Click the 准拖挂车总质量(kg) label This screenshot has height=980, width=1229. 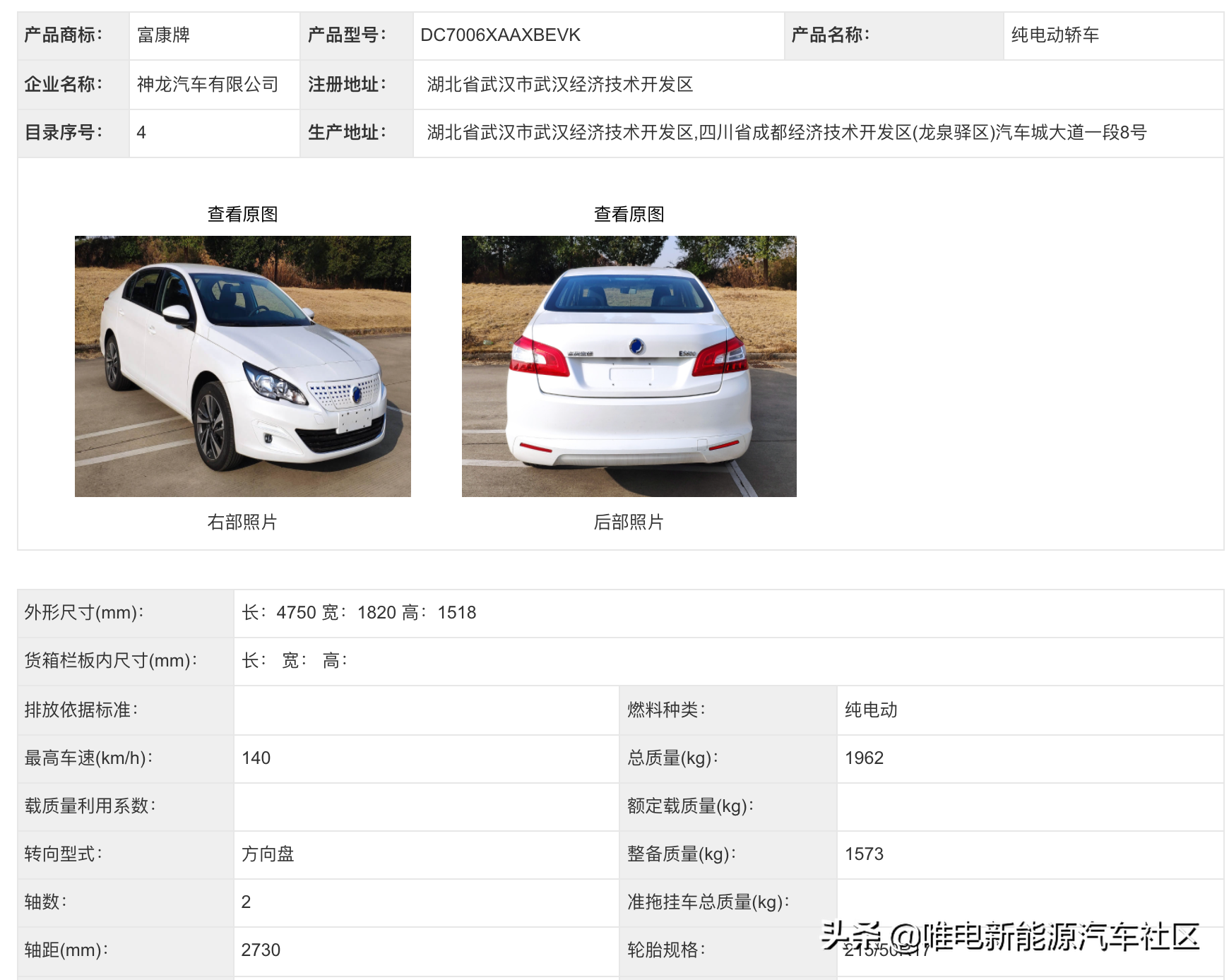pos(708,902)
